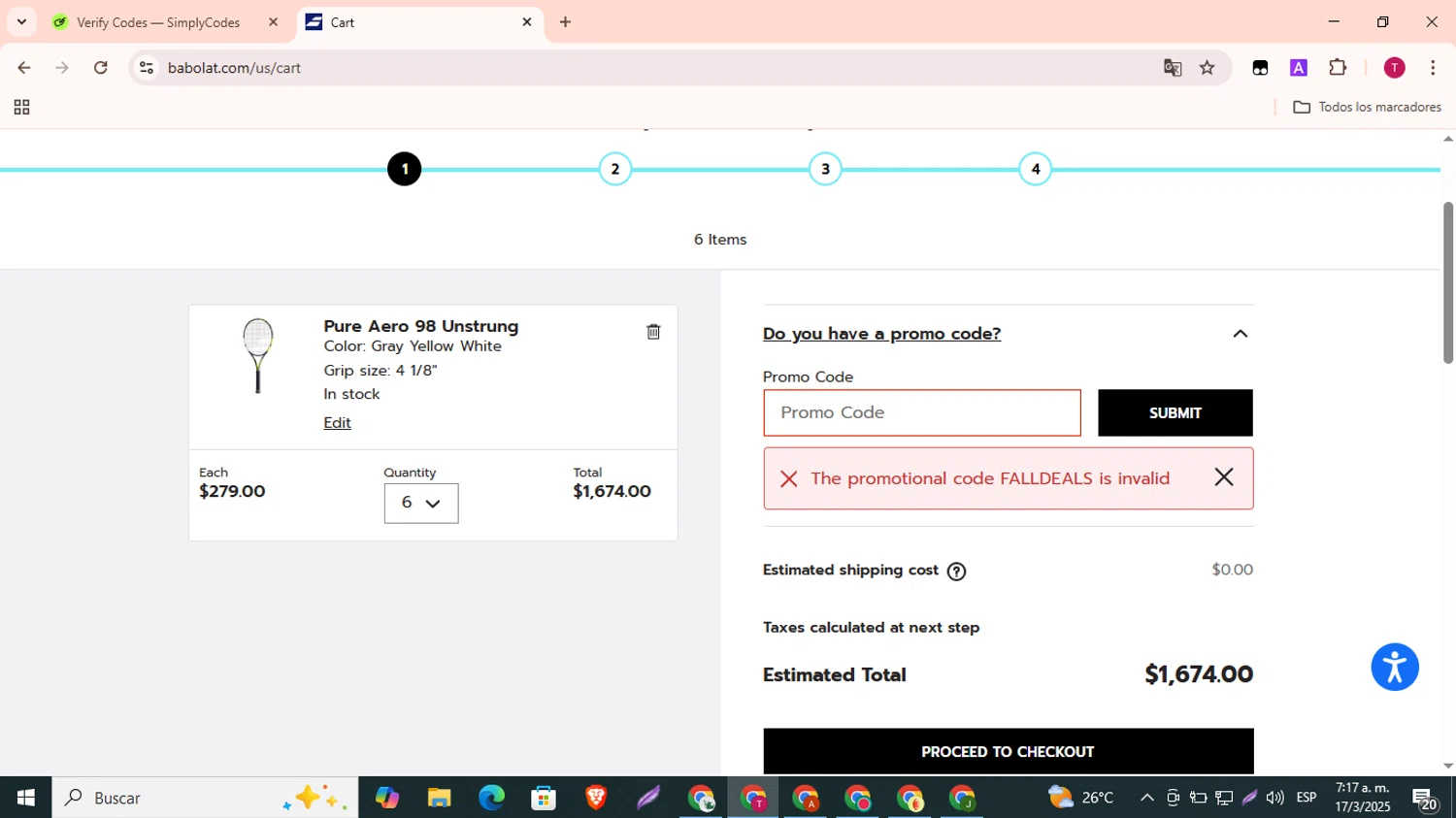This screenshot has height=818, width=1456.
Task: Click the Buscar taskbar search box
Action: pos(205,798)
